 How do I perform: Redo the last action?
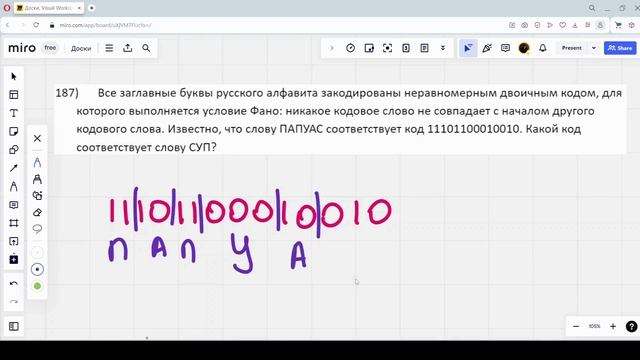coord(13,302)
